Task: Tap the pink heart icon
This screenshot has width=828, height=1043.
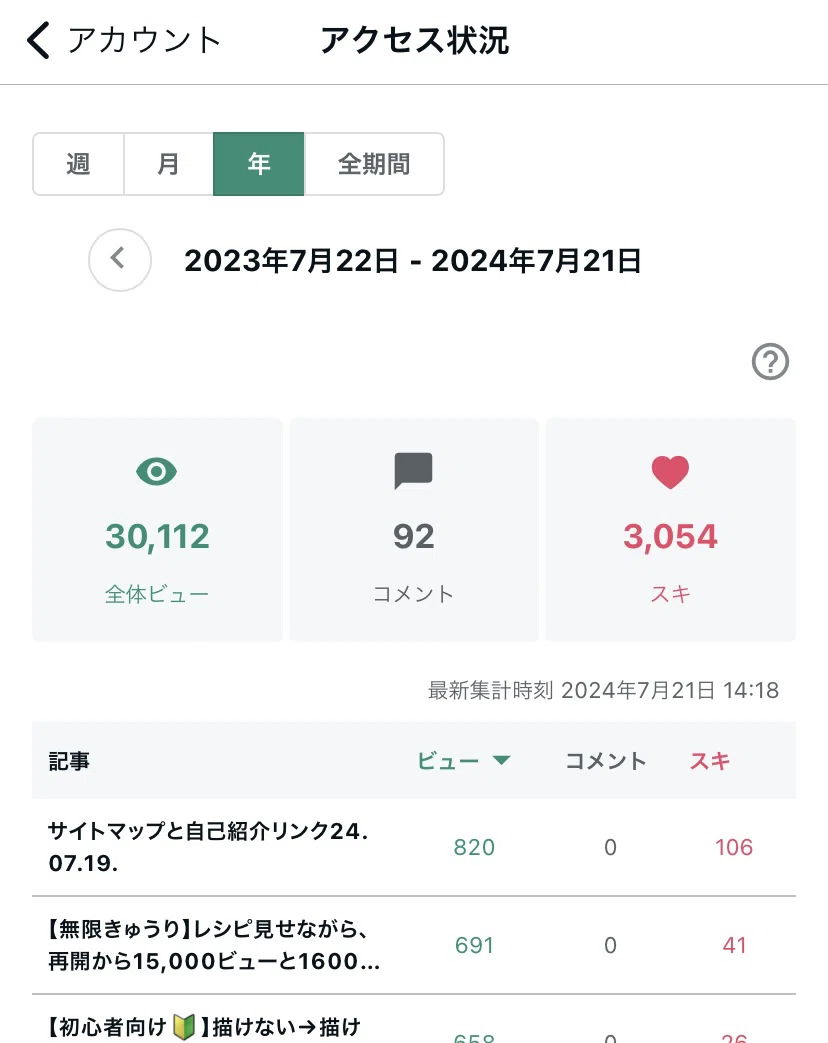Action: coord(670,472)
